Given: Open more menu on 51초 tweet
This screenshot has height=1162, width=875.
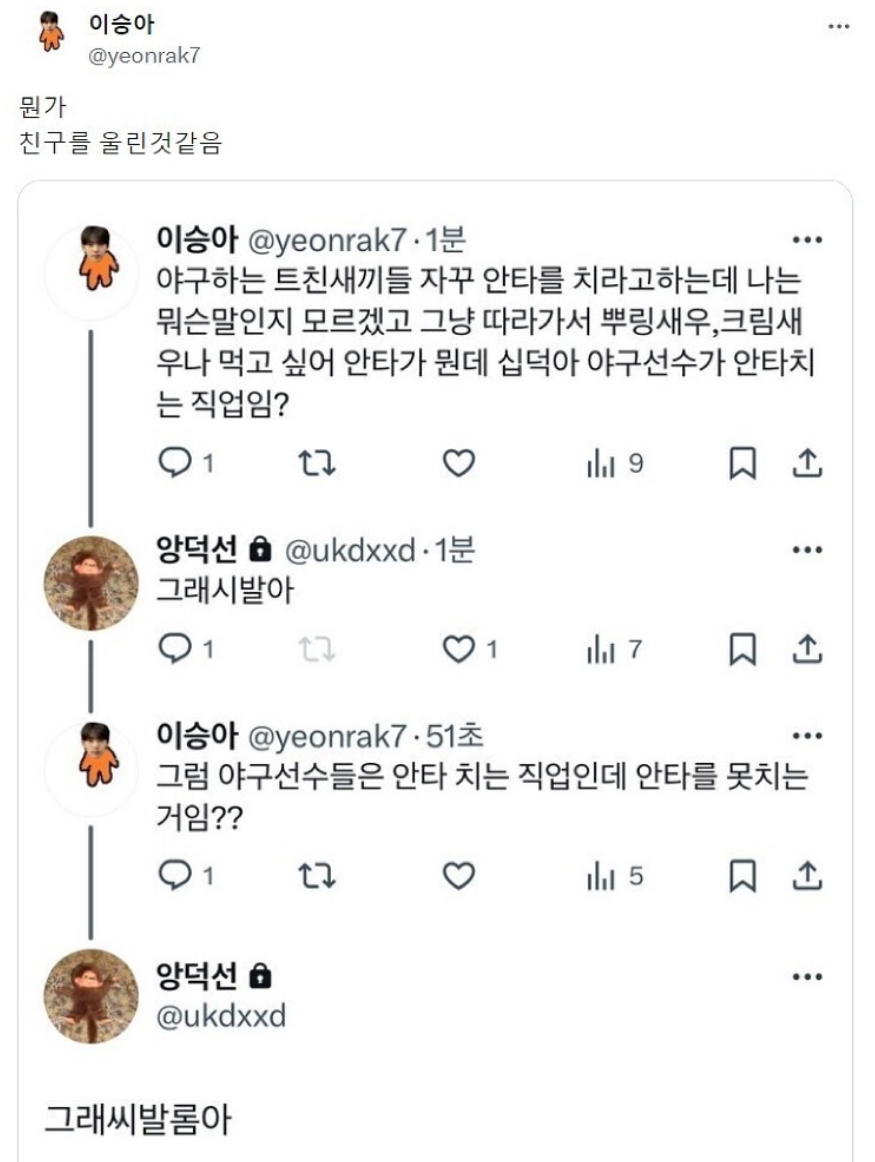Looking at the screenshot, I should (807, 737).
